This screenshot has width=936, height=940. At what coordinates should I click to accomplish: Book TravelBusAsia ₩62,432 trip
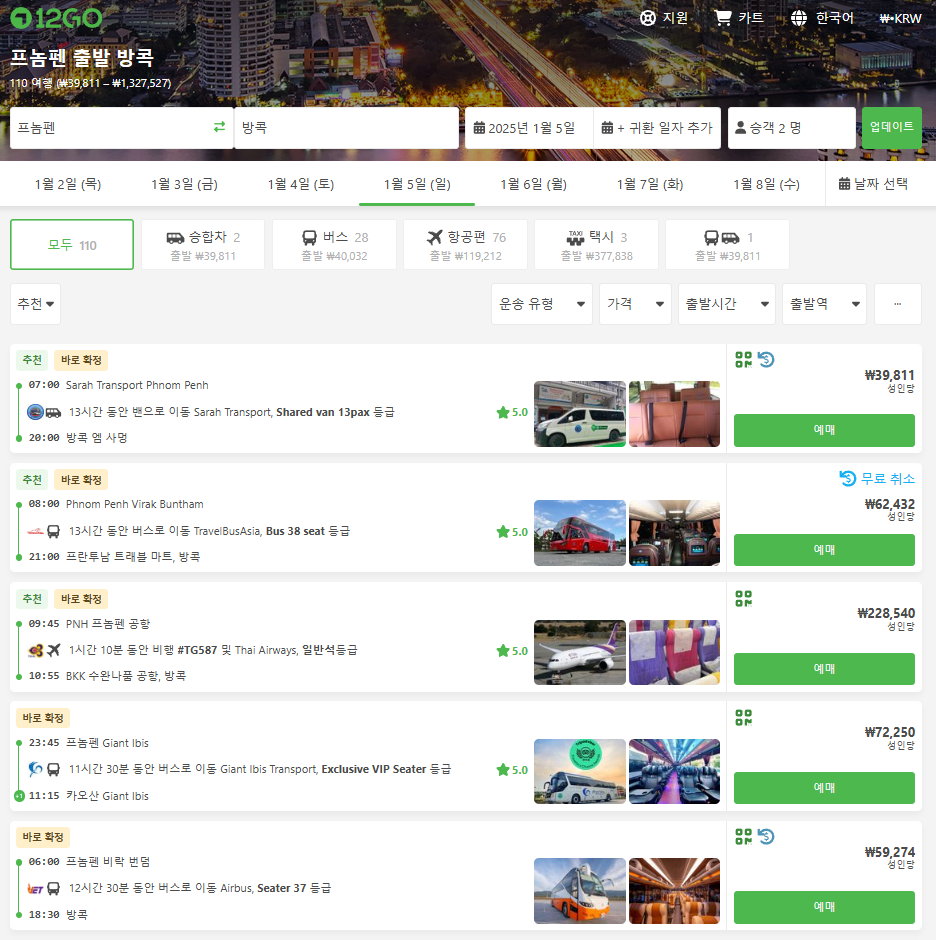click(824, 550)
